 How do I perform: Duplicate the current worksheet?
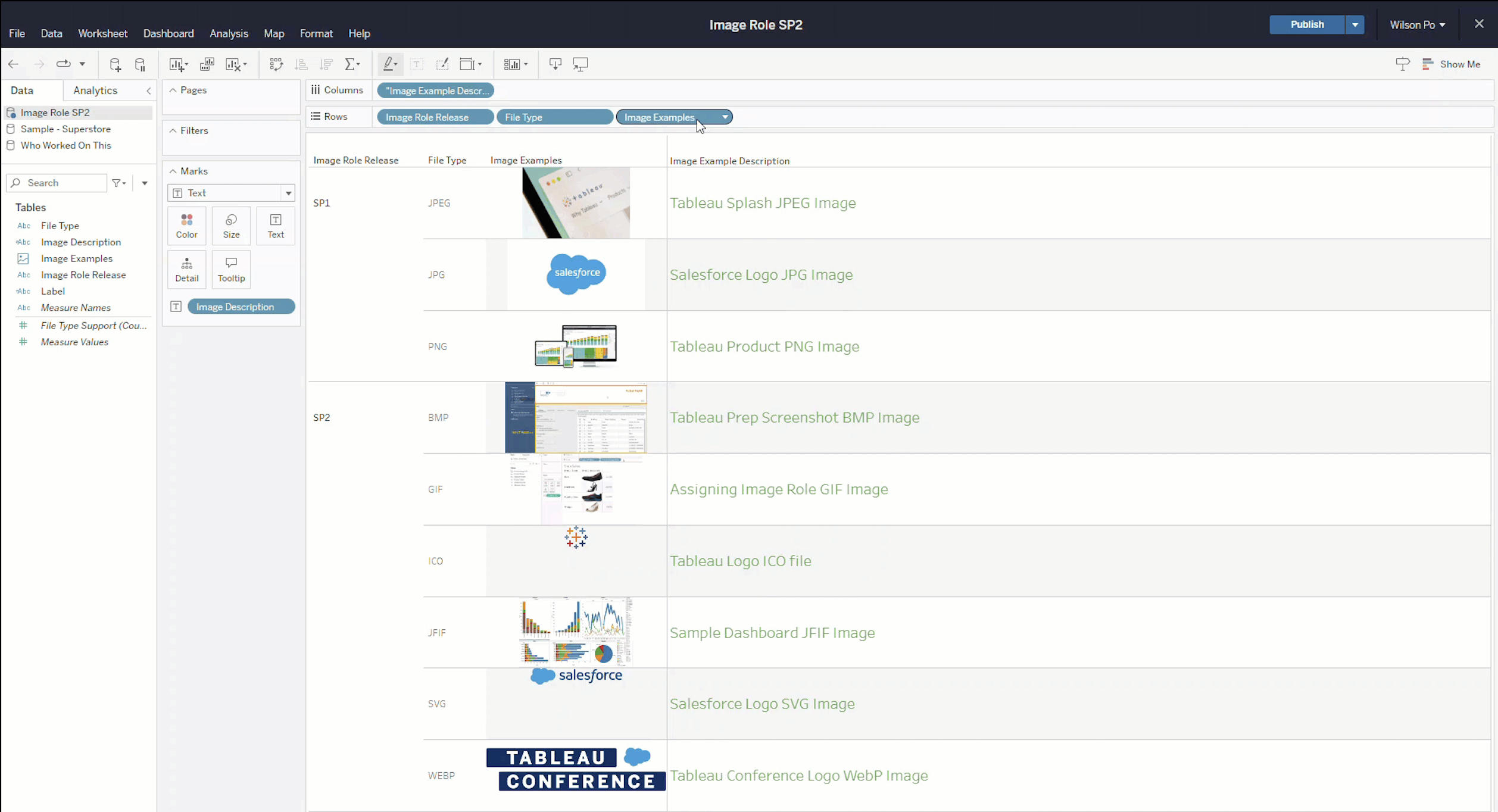click(207, 64)
